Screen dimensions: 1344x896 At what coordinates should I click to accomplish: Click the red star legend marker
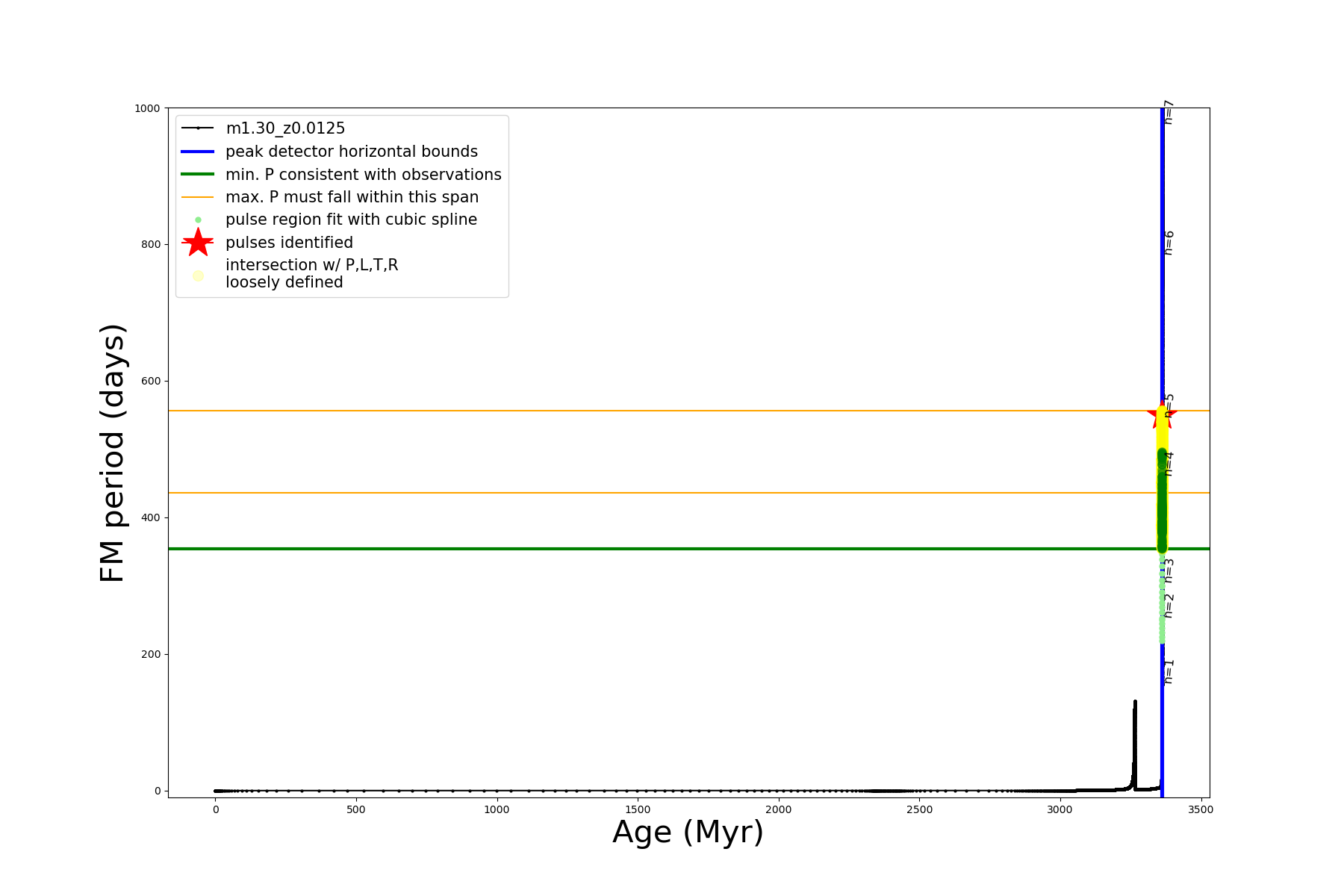coord(198,243)
